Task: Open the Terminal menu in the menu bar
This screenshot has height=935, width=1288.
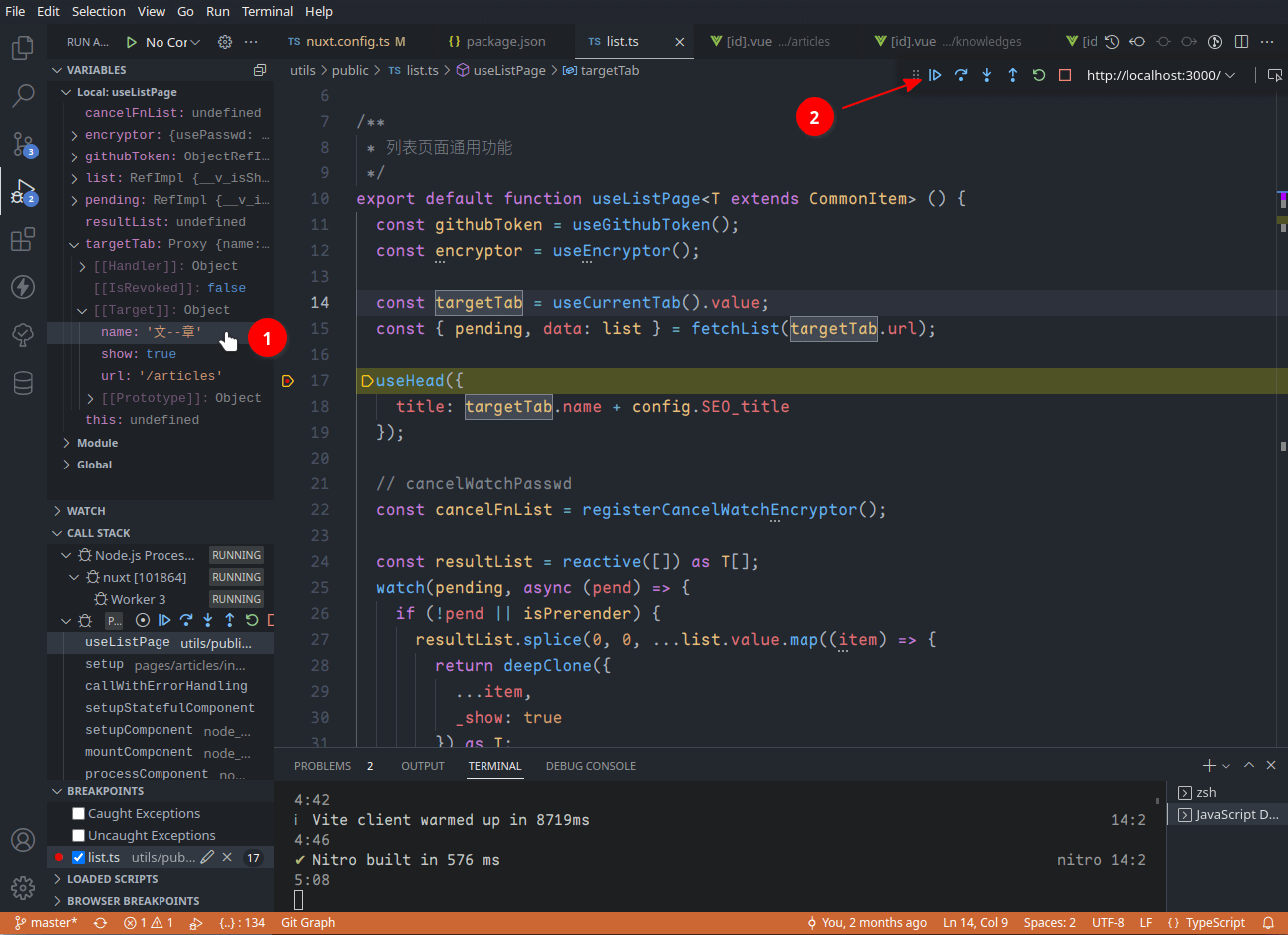Action: tap(267, 11)
